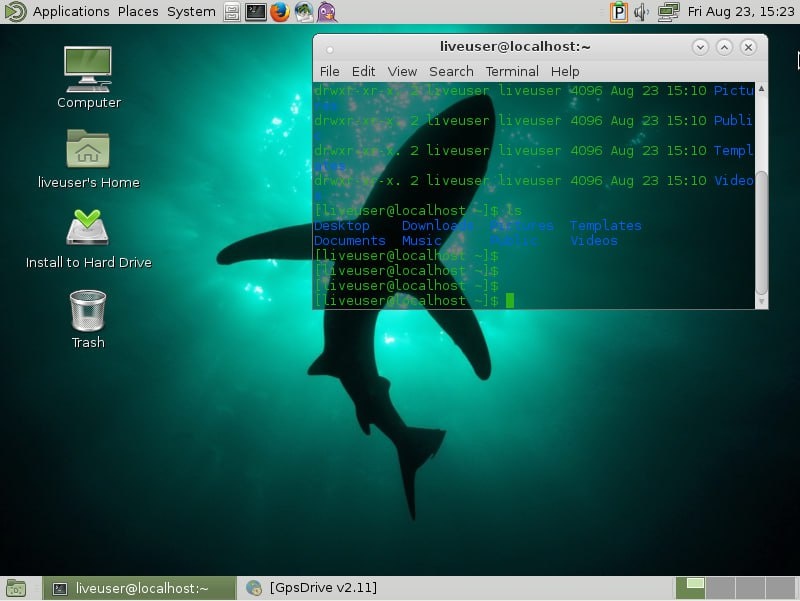Switch to the first workspace
The height and width of the screenshot is (601, 800).
[690, 588]
